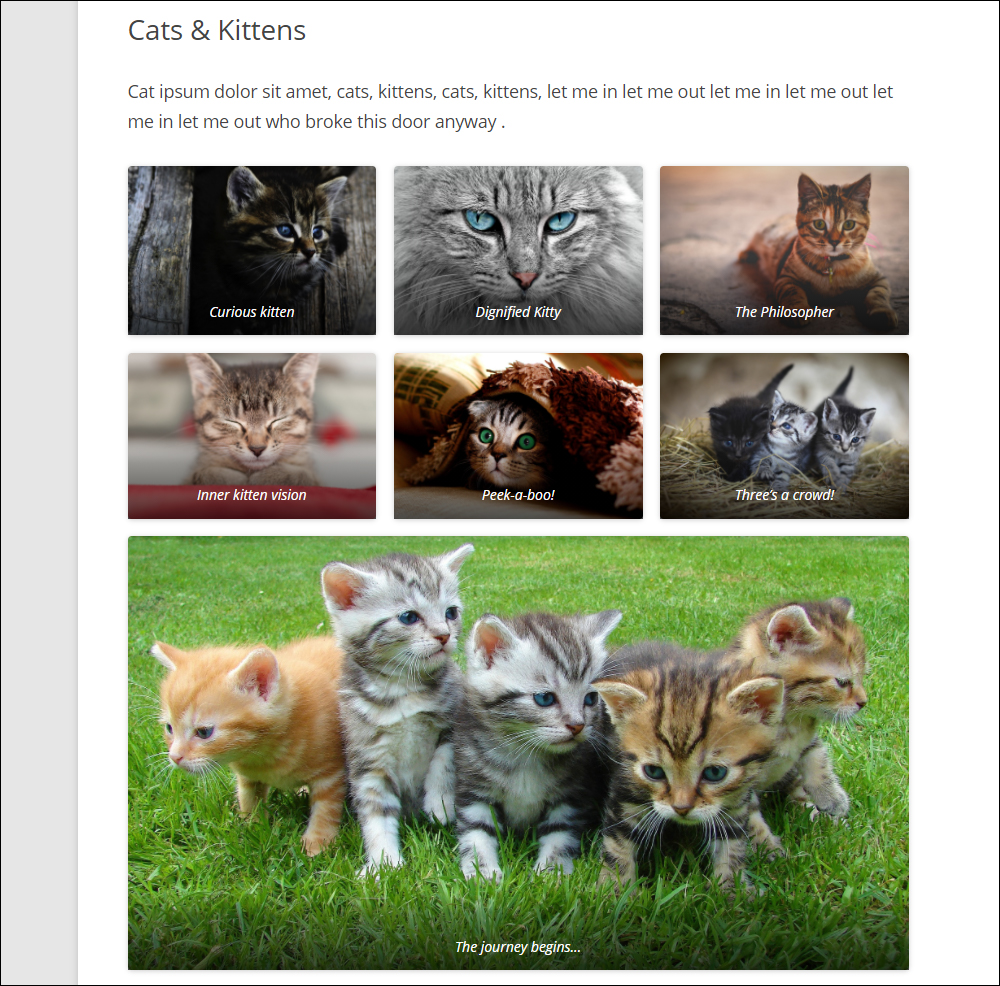Click the Cats & Kittens page heading

[x=217, y=30]
